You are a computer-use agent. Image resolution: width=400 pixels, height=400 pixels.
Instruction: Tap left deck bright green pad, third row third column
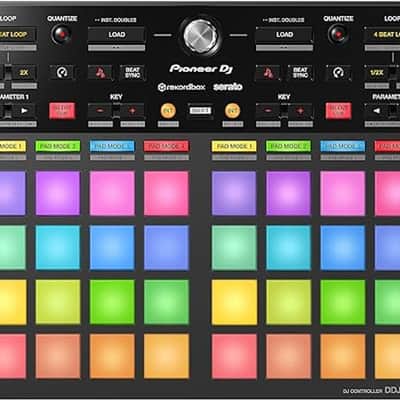click(112, 302)
